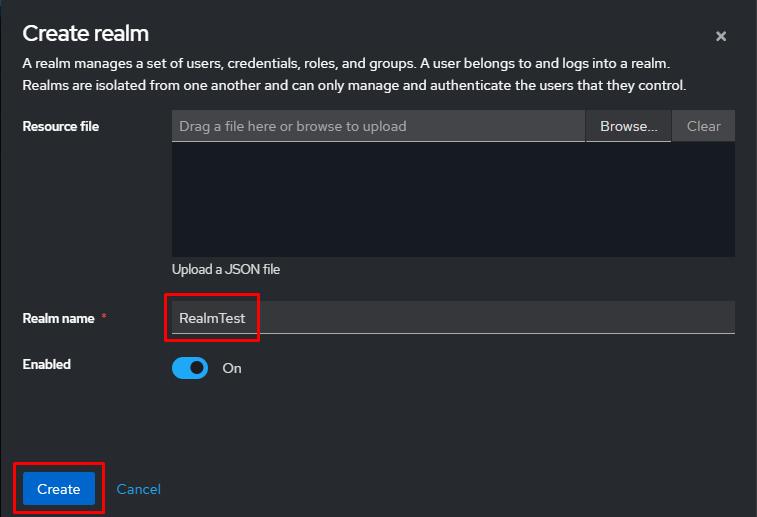Viewport: 757px width, 517px height.
Task: Click the Browse... button to upload
Action: (628, 126)
